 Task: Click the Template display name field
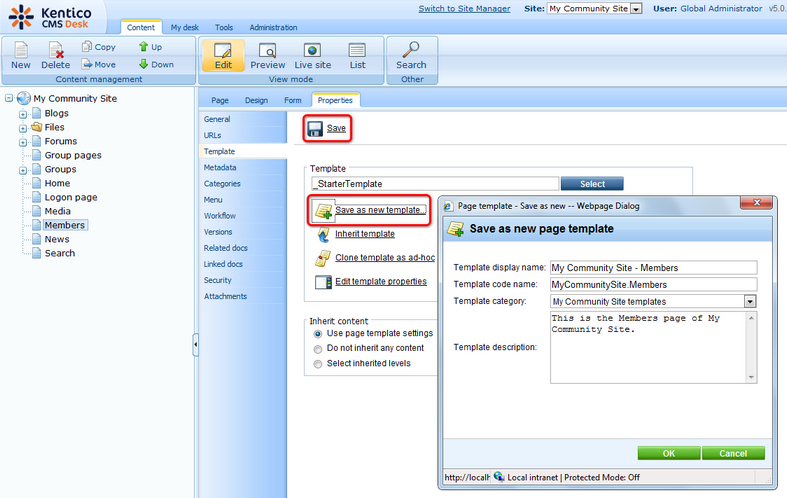[x=653, y=268]
